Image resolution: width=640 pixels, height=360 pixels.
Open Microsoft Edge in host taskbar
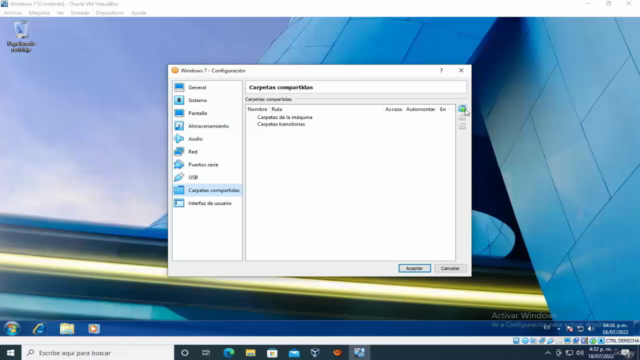pos(229,353)
